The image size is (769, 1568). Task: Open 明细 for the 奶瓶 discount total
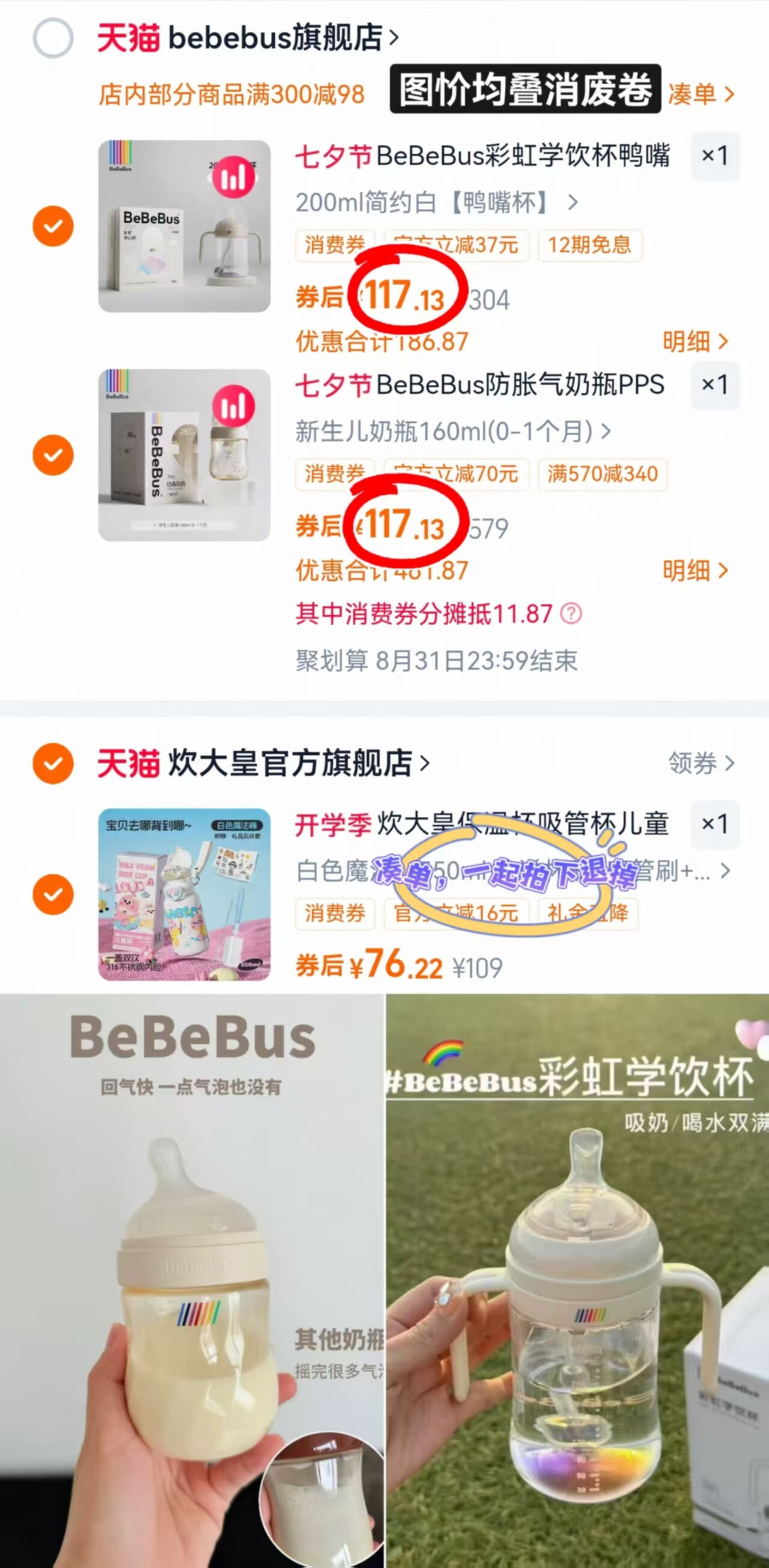[695, 571]
